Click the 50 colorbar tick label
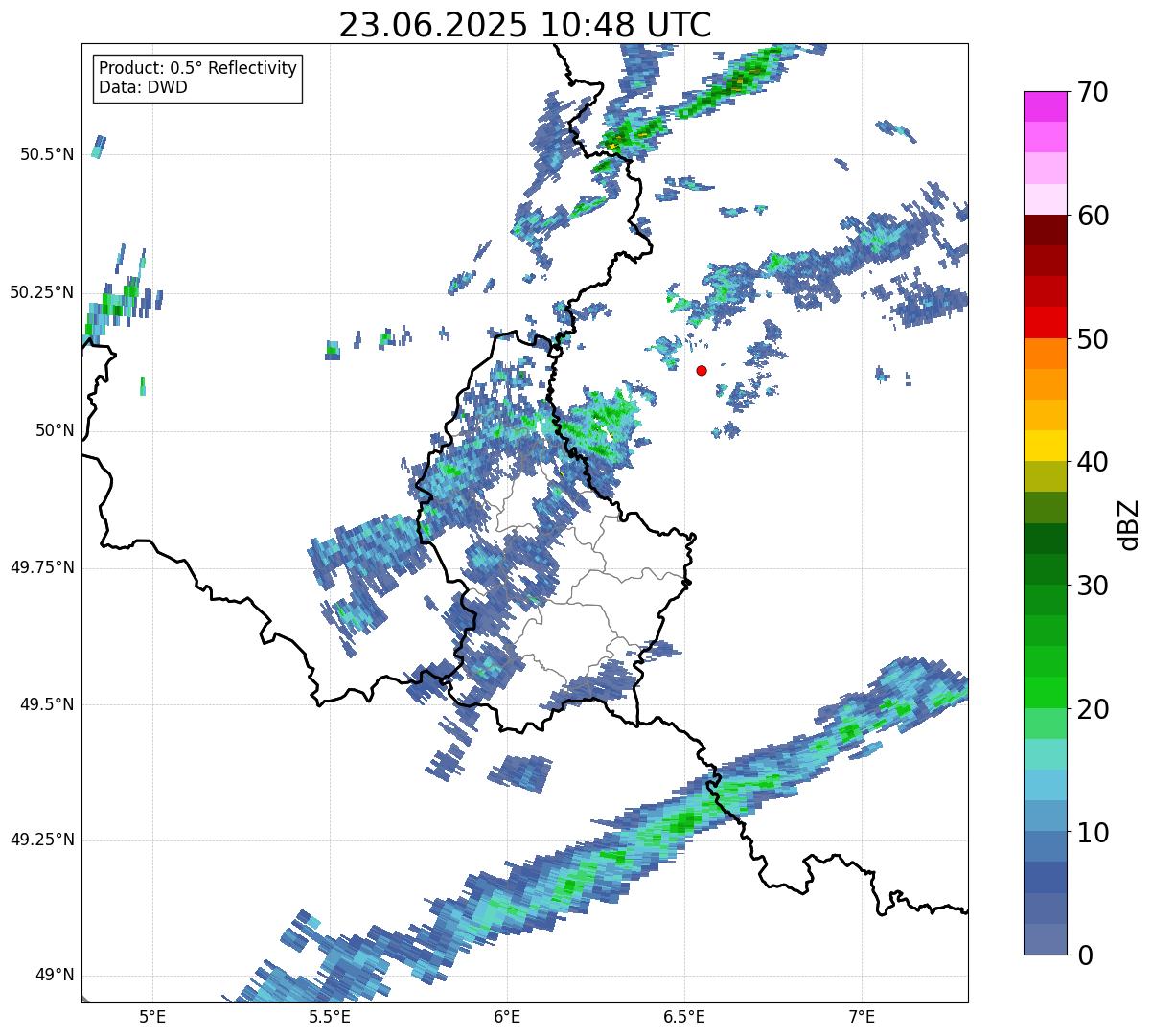Image resolution: width=1152 pixels, height=1036 pixels. click(1094, 339)
